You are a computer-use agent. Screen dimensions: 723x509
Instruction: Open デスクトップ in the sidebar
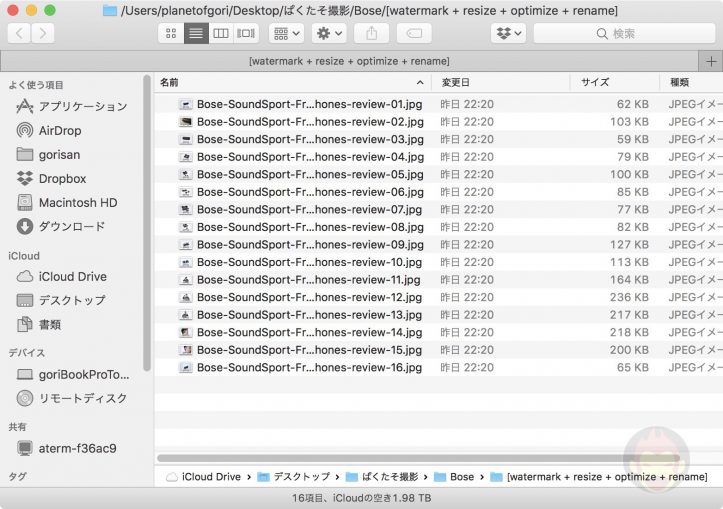(61, 301)
